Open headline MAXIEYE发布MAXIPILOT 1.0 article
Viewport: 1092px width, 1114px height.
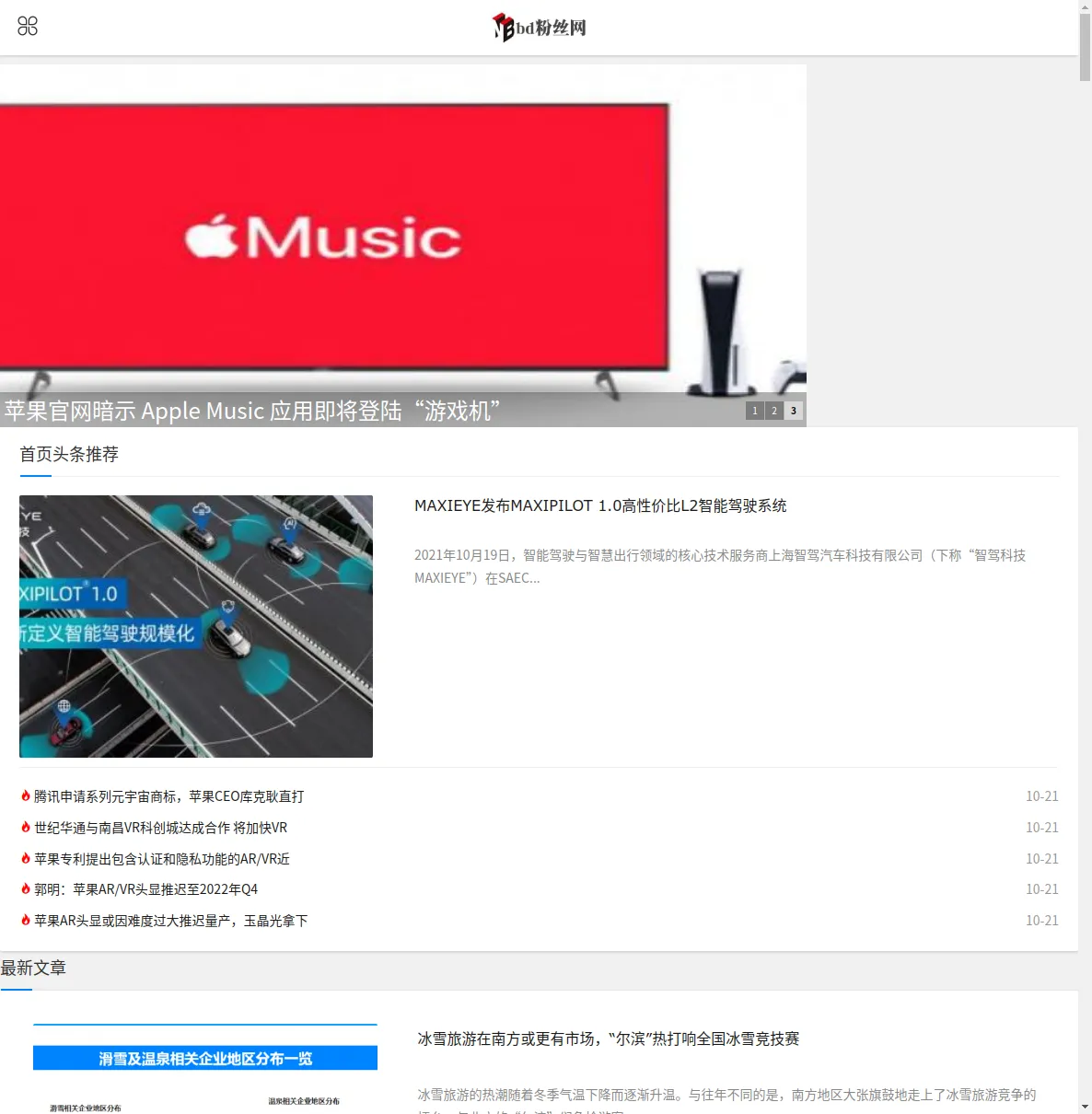[600, 505]
